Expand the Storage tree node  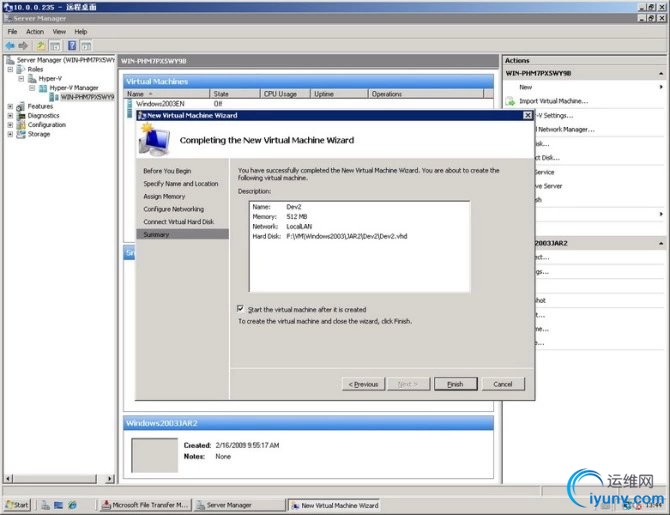click(x=10, y=134)
